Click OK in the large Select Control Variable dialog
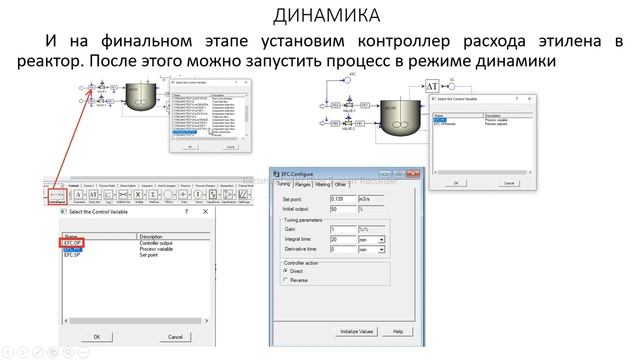This screenshot has height=360, width=640. (97, 337)
